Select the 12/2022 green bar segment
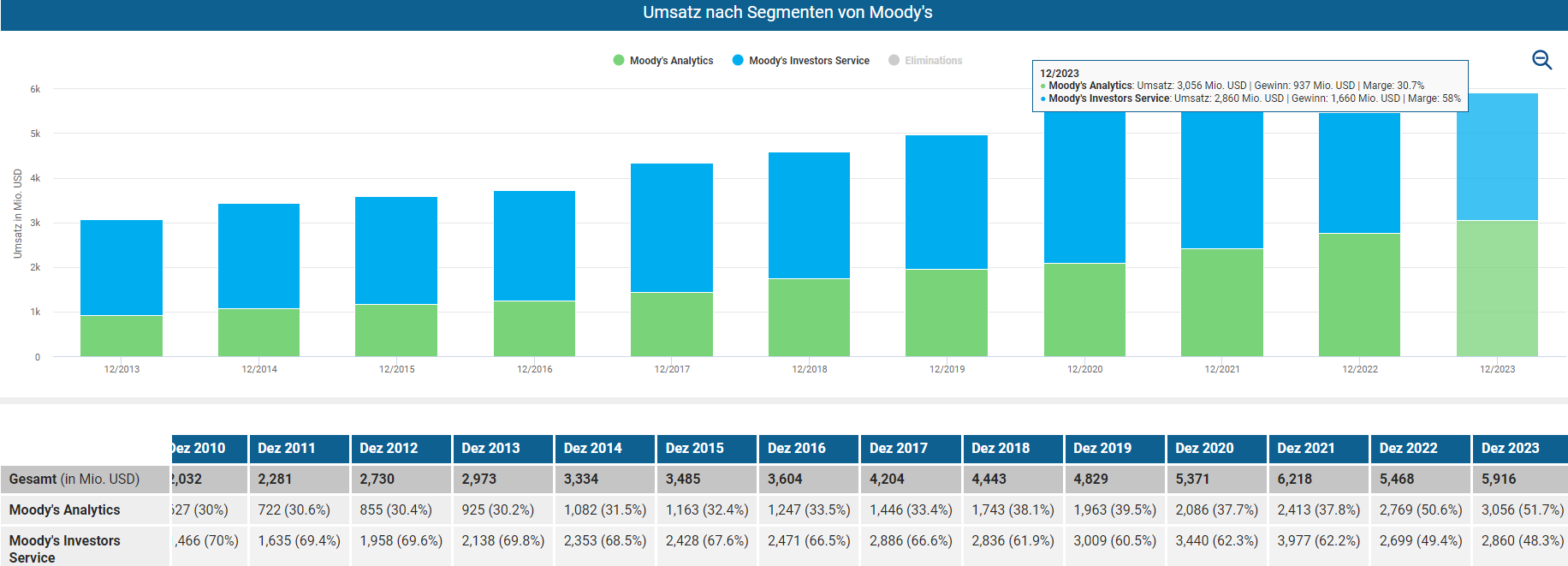 (1359, 295)
